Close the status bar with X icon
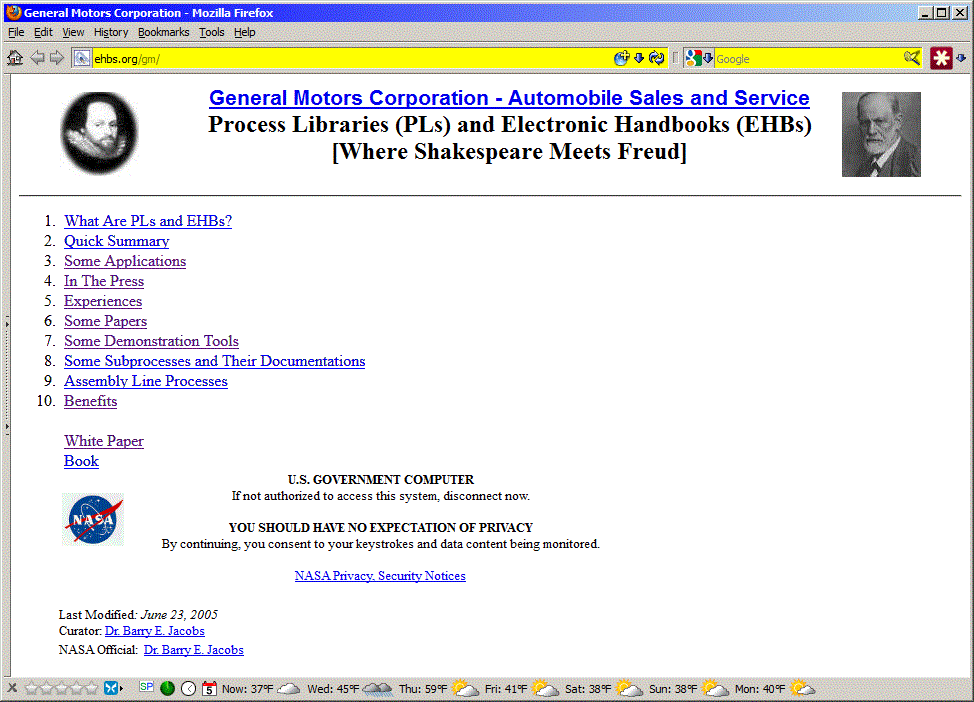Viewport: 974px width, 702px height. [12, 688]
